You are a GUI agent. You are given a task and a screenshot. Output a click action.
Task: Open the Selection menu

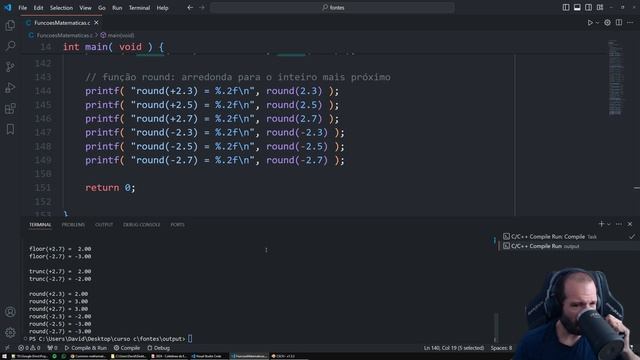pyautogui.click(x=61, y=8)
